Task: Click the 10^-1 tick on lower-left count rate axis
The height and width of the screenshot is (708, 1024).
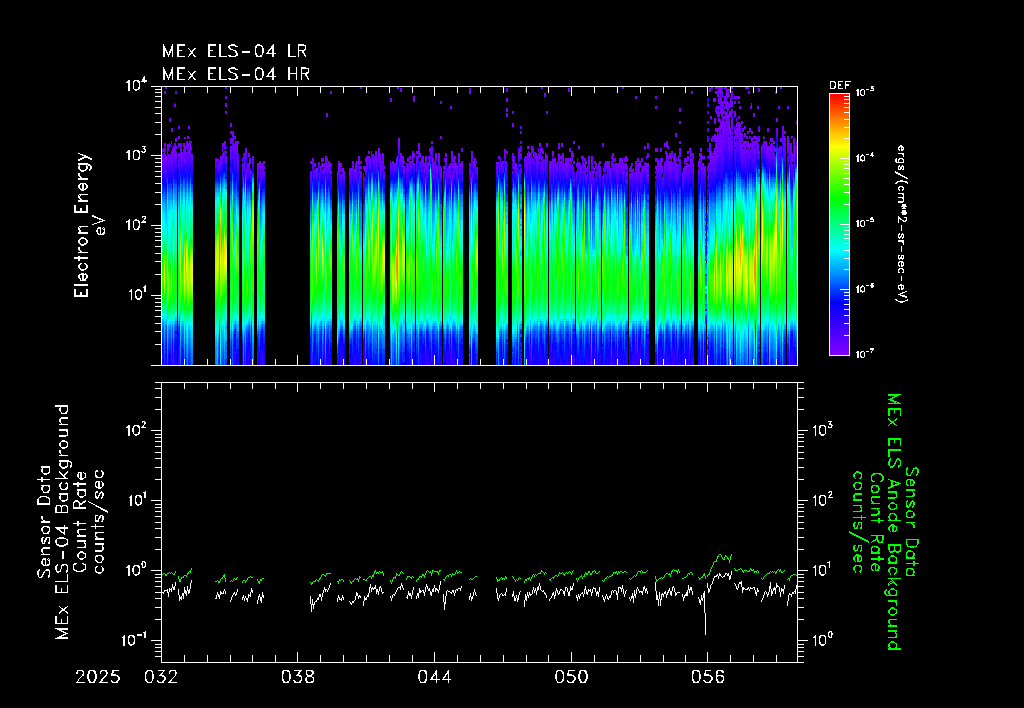Action: point(136,640)
